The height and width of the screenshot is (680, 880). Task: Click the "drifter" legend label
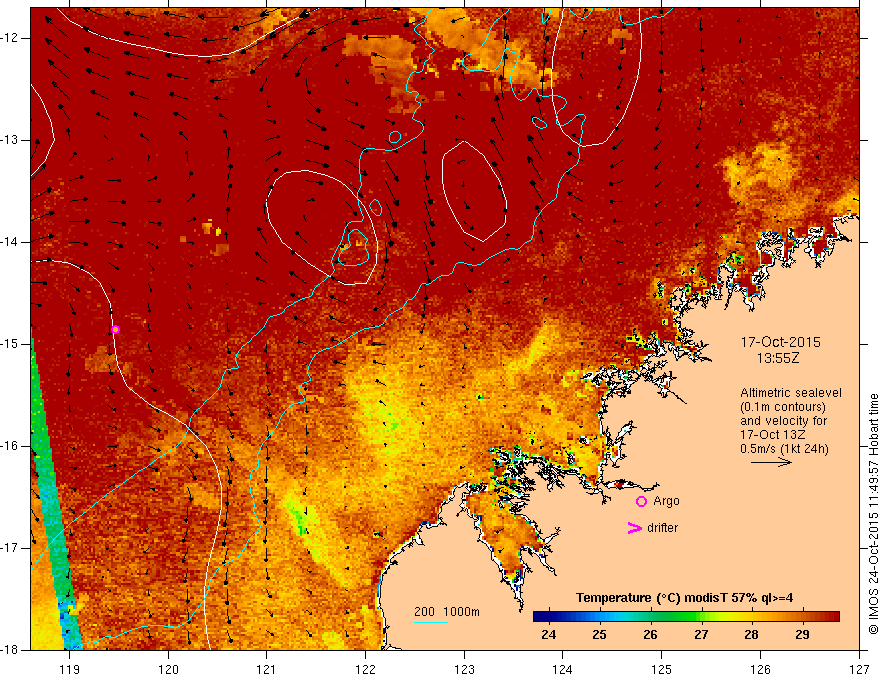click(x=662, y=528)
